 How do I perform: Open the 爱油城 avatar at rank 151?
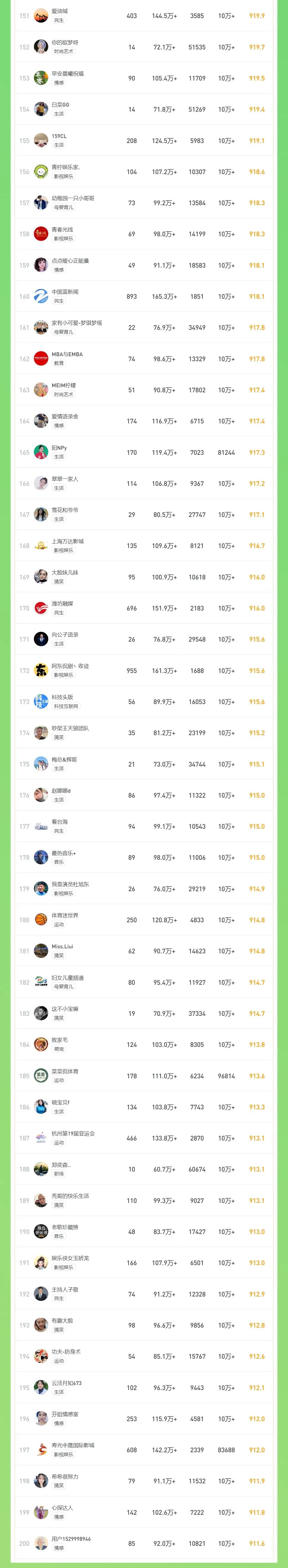click(x=41, y=16)
